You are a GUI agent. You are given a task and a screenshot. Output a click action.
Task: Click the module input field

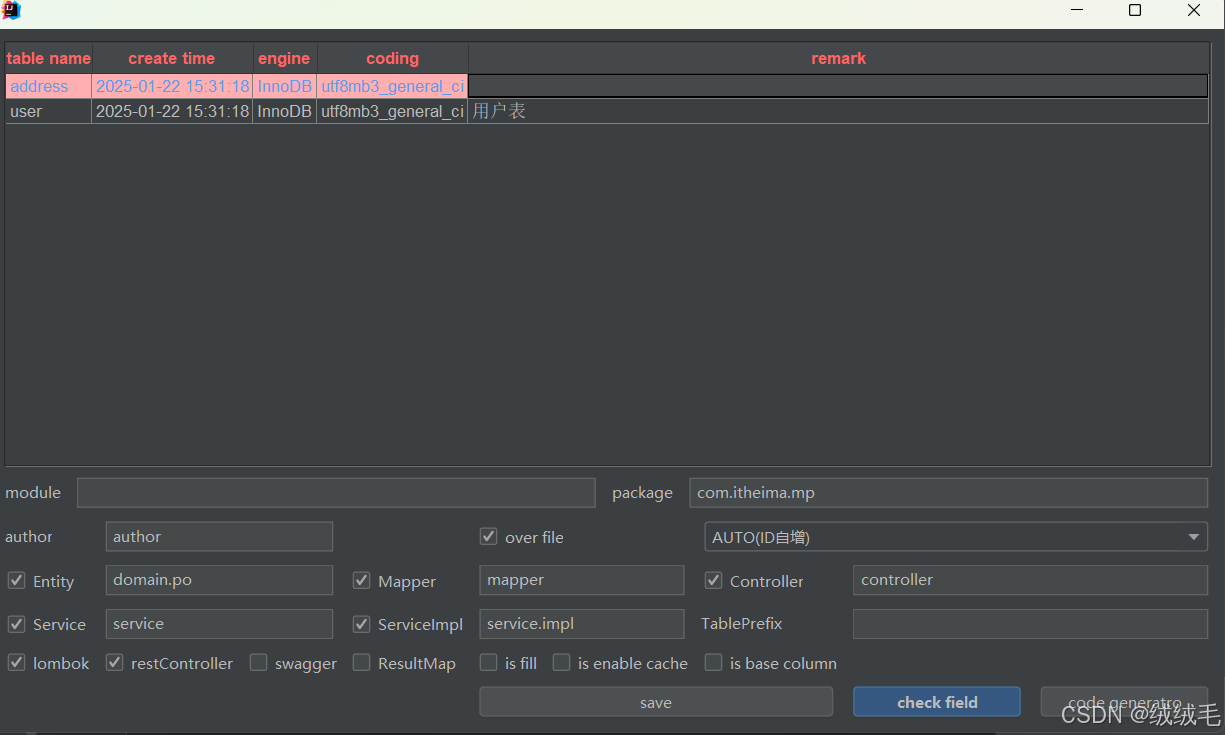335,492
